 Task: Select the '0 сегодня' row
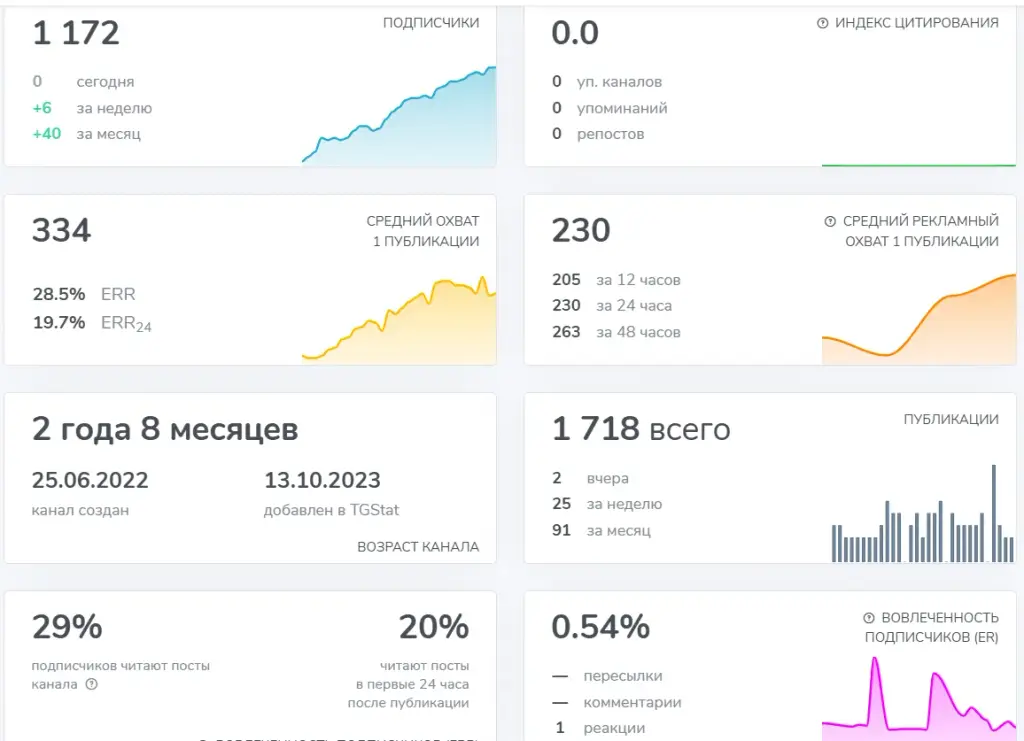point(84,82)
